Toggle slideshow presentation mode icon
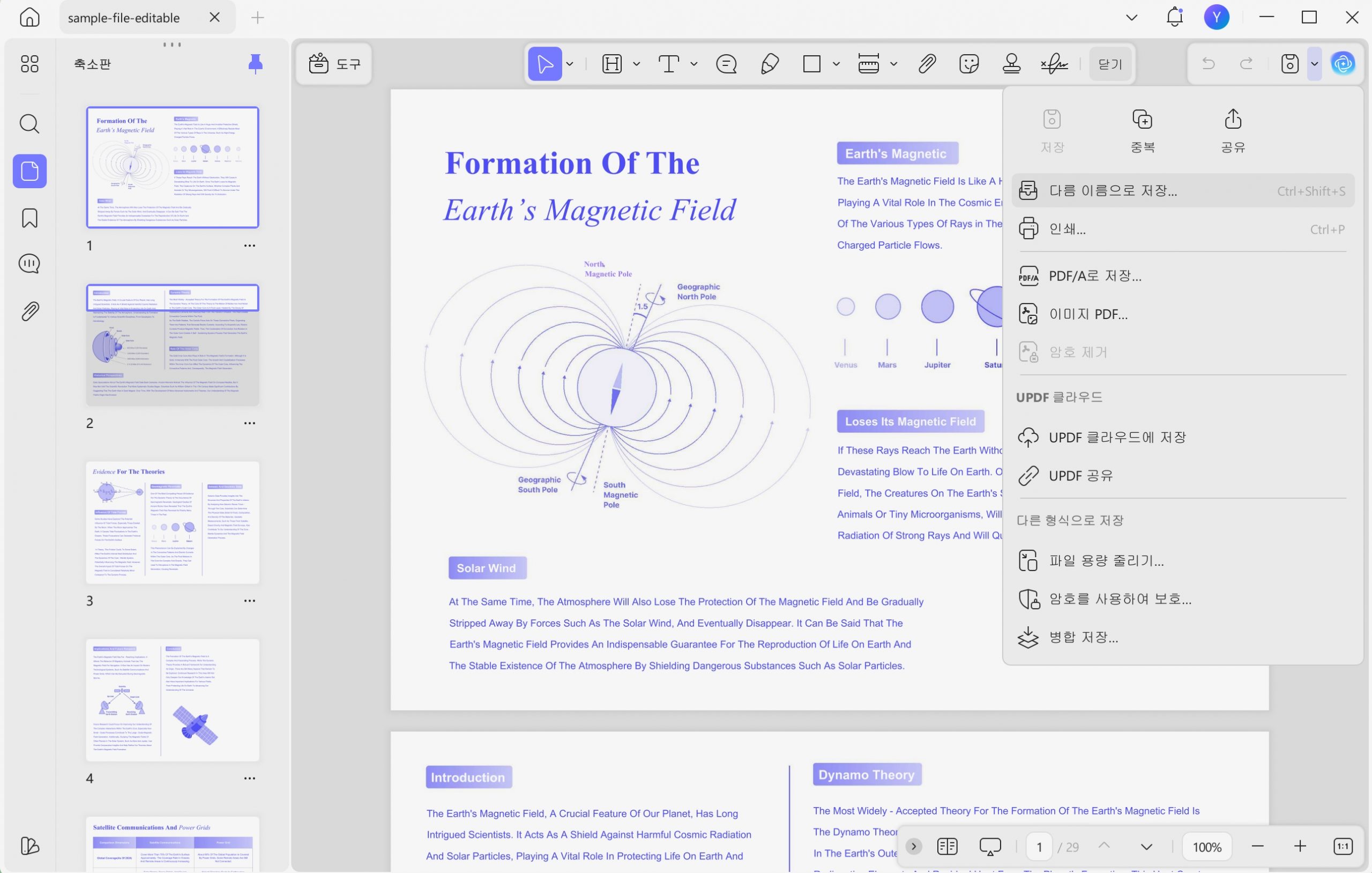 990,846
